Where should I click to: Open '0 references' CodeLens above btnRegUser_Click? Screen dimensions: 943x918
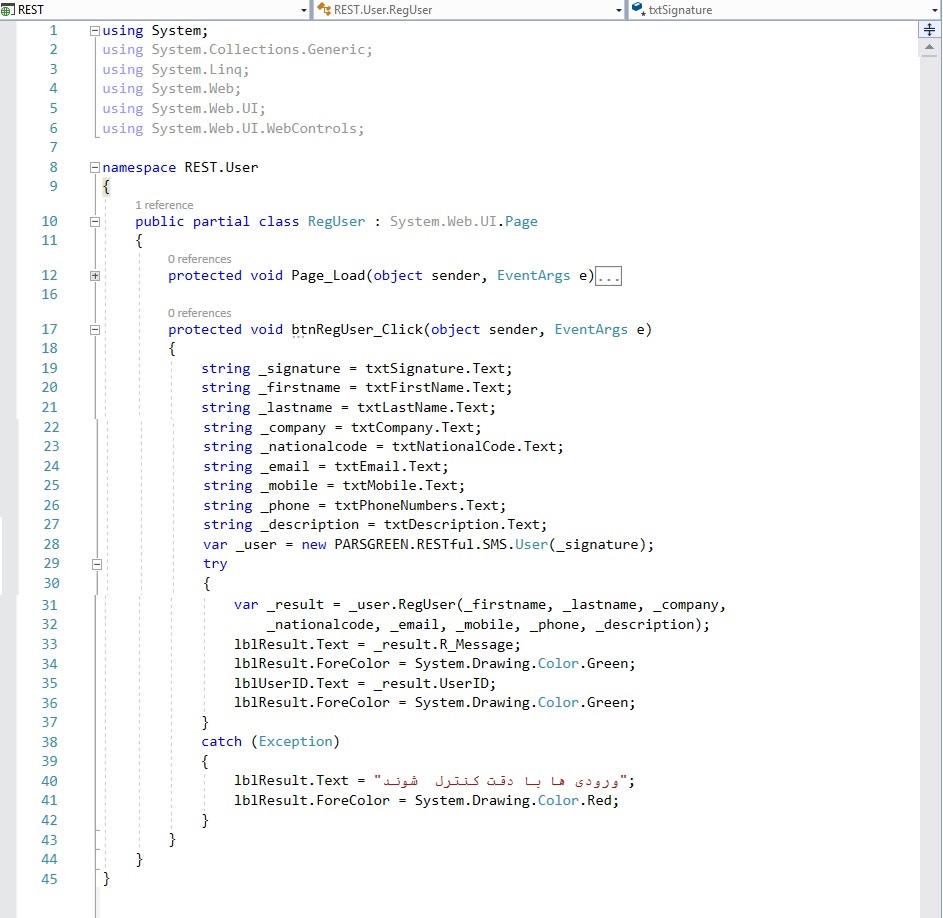pos(199,313)
